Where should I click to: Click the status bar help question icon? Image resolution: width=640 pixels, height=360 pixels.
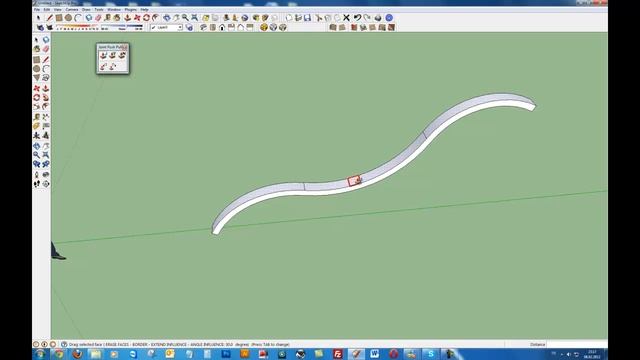coord(64,344)
